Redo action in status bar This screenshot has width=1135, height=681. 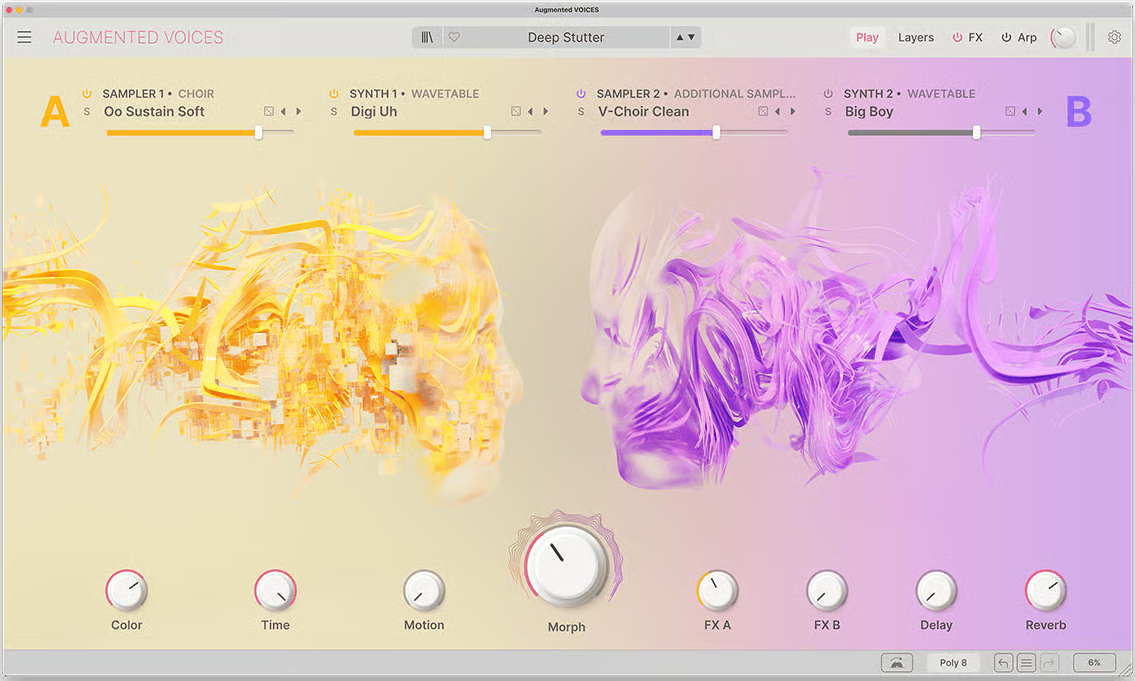click(x=1050, y=662)
